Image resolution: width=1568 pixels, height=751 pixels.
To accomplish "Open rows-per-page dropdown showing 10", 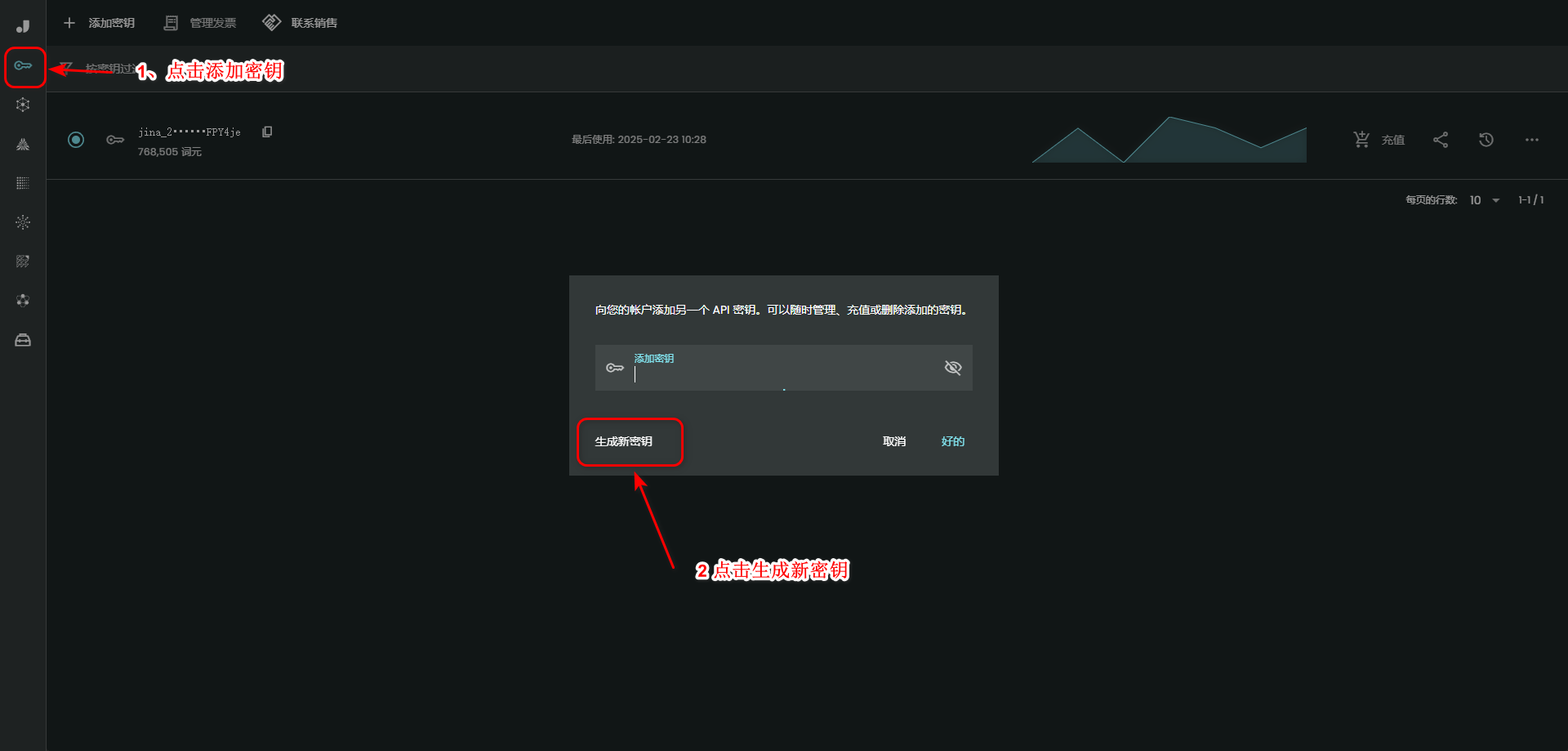I will tap(1485, 200).
